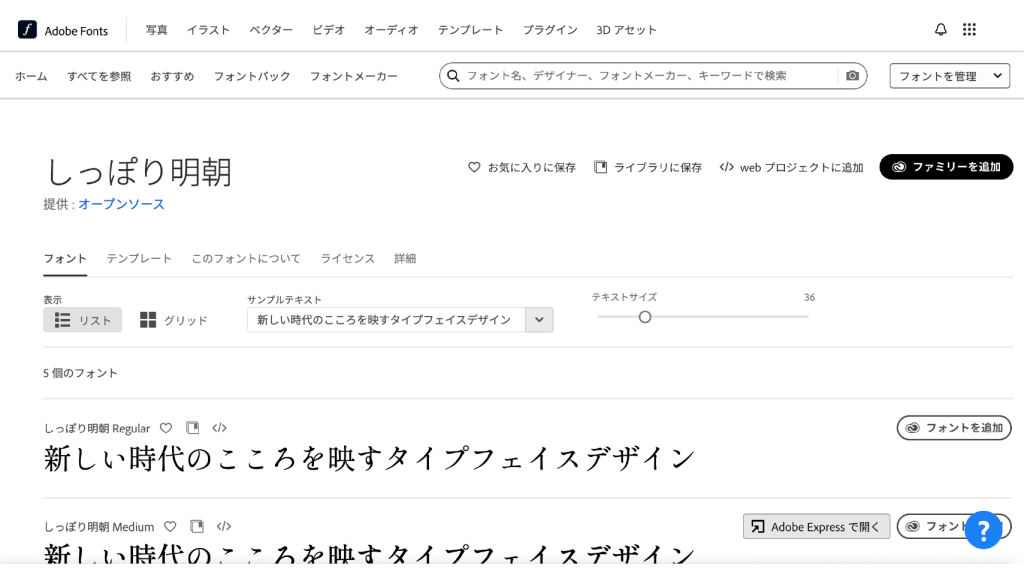Go to フォントパック navigation link
The width and height of the screenshot is (1024, 575).
coord(252,76)
